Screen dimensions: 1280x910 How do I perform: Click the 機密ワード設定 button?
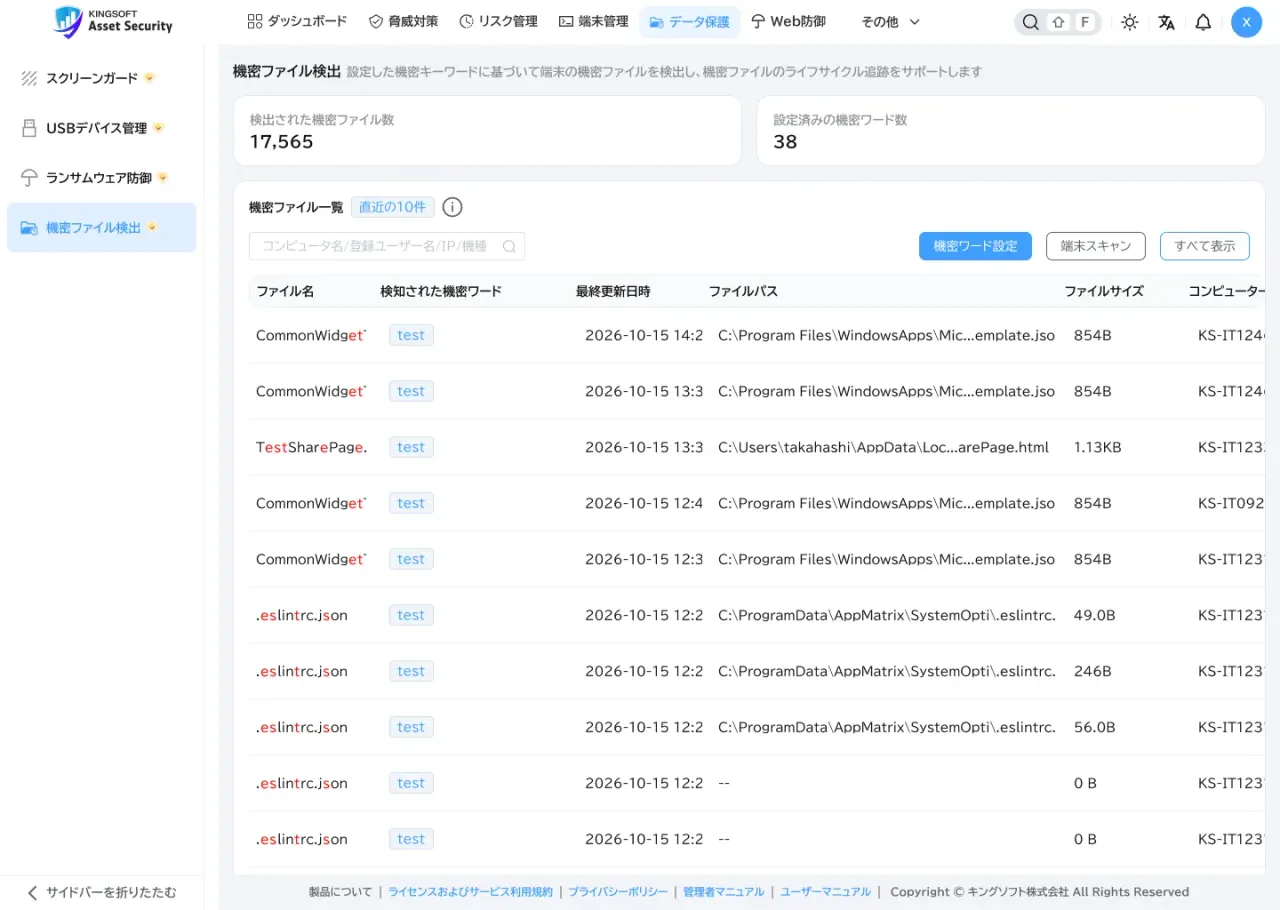[x=975, y=246]
